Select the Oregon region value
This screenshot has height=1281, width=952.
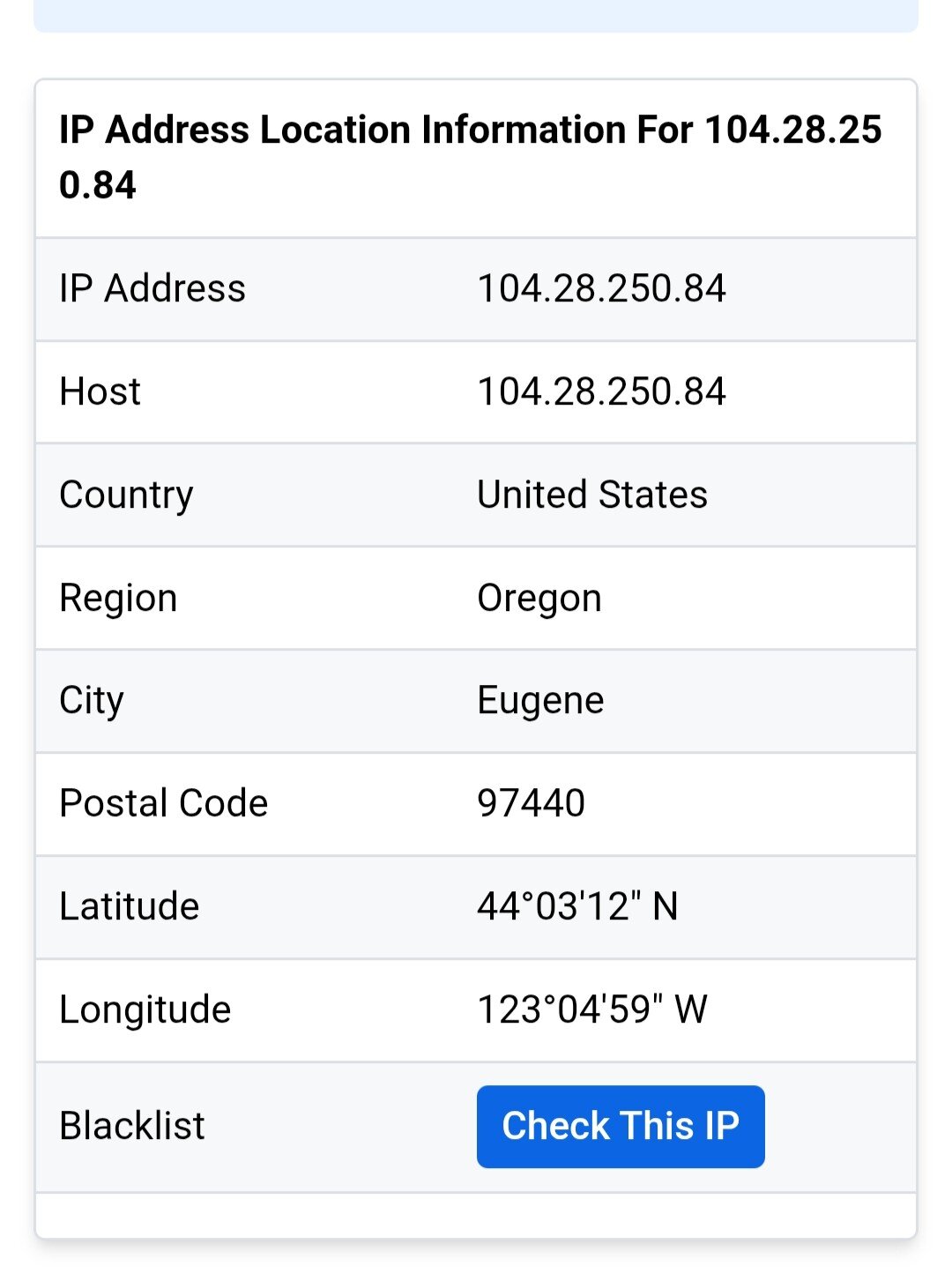[x=539, y=598]
